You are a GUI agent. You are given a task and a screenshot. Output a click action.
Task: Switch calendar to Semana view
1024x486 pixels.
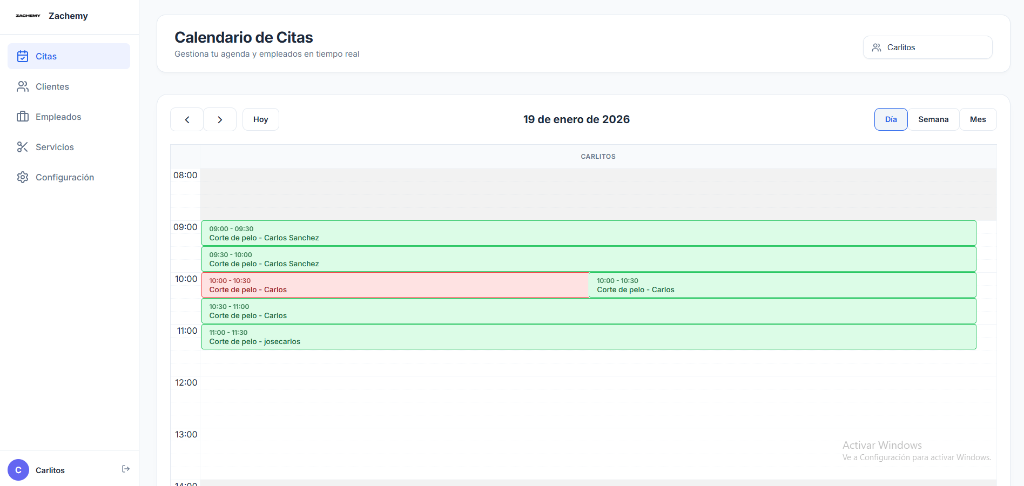933,120
